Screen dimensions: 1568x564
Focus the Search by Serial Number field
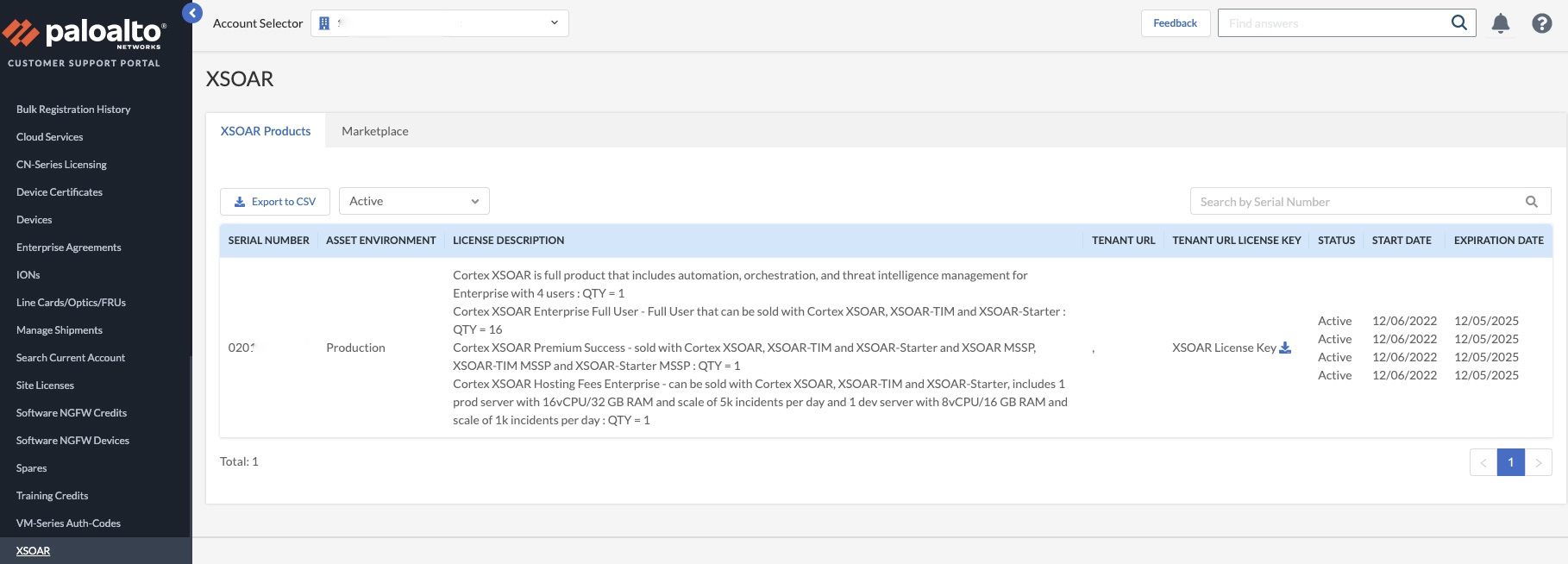coord(1354,202)
